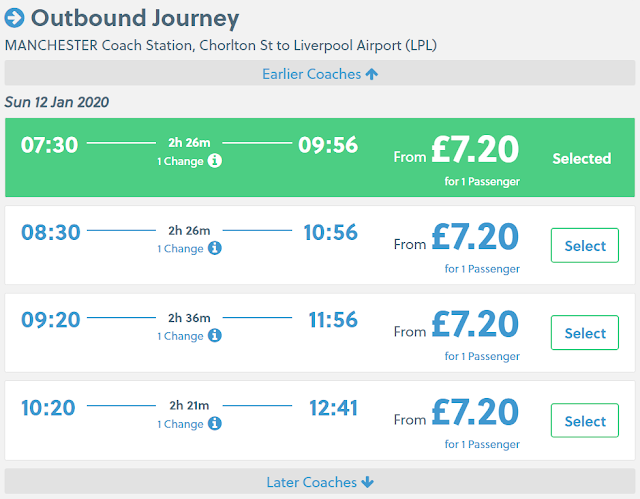Open change info icon for 10:20 coach
The width and height of the screenshot is (640, 499).
pos(215,424)
